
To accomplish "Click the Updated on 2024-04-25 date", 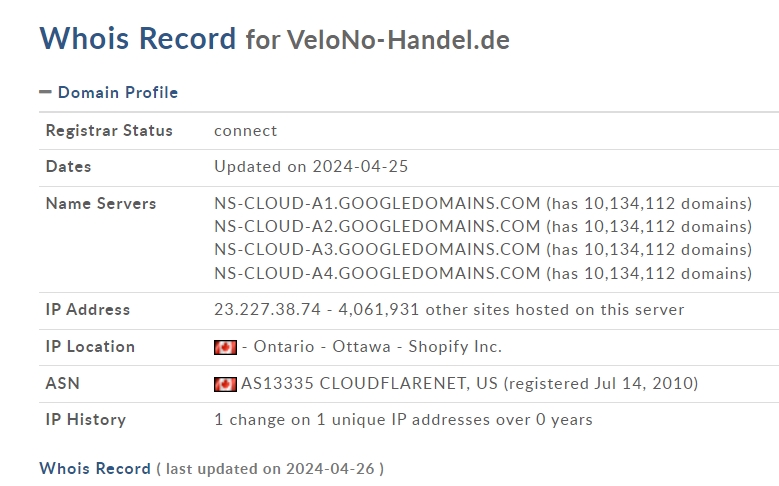I will tap(311, 166).
